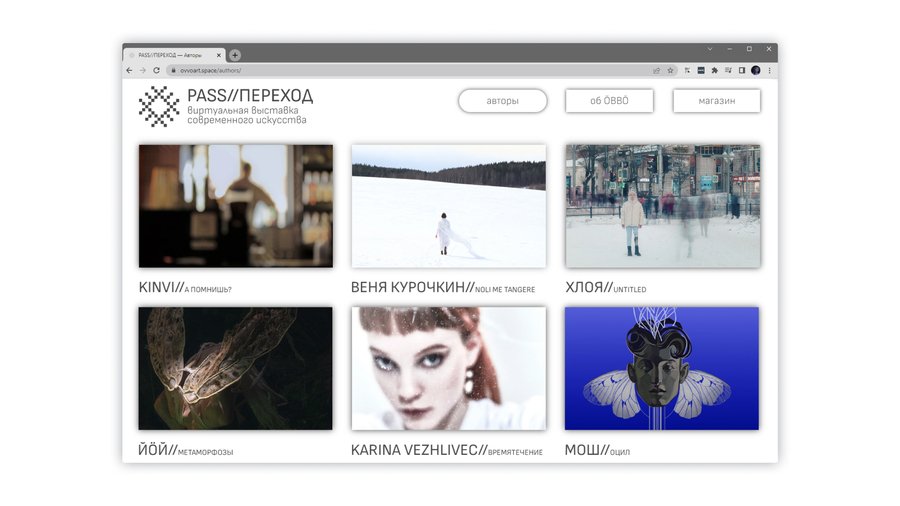900x506 pixels.
Task: Open the user profile avatar
Action: (755, 71)
